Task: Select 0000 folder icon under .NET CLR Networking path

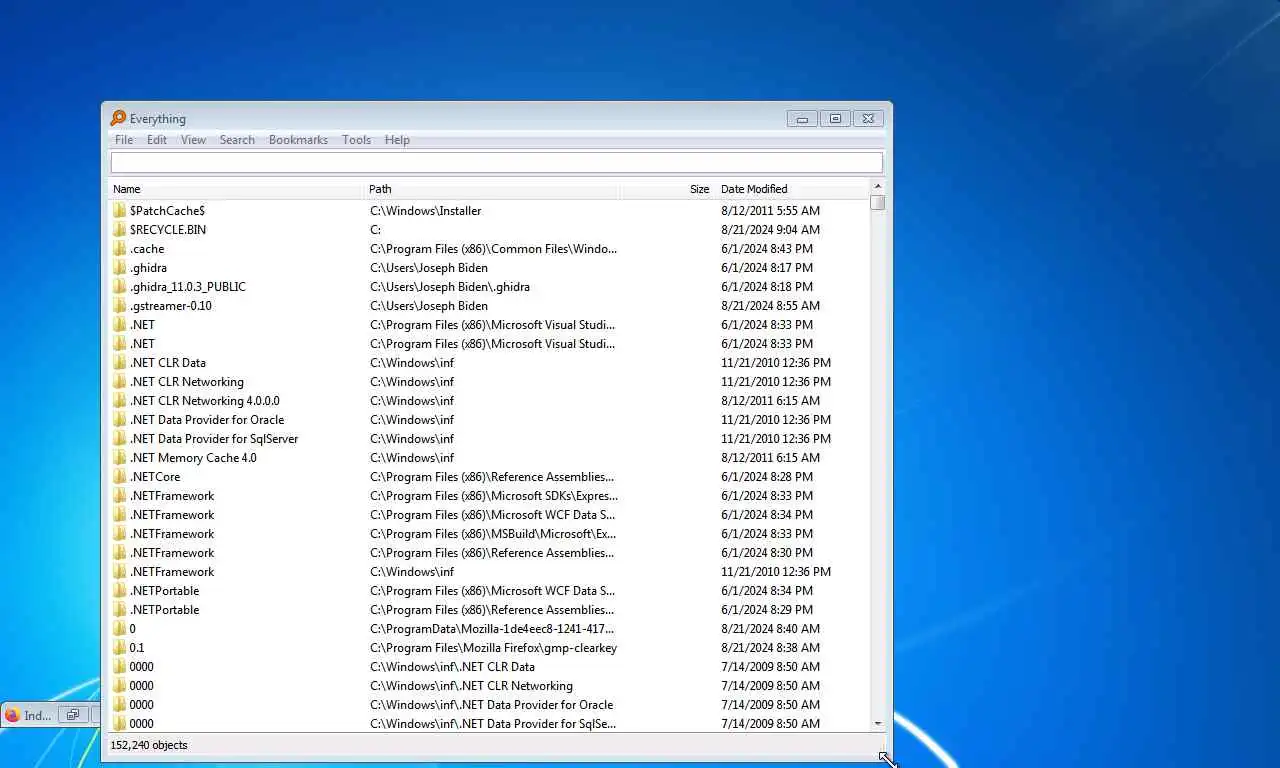Action: [119, 686]
